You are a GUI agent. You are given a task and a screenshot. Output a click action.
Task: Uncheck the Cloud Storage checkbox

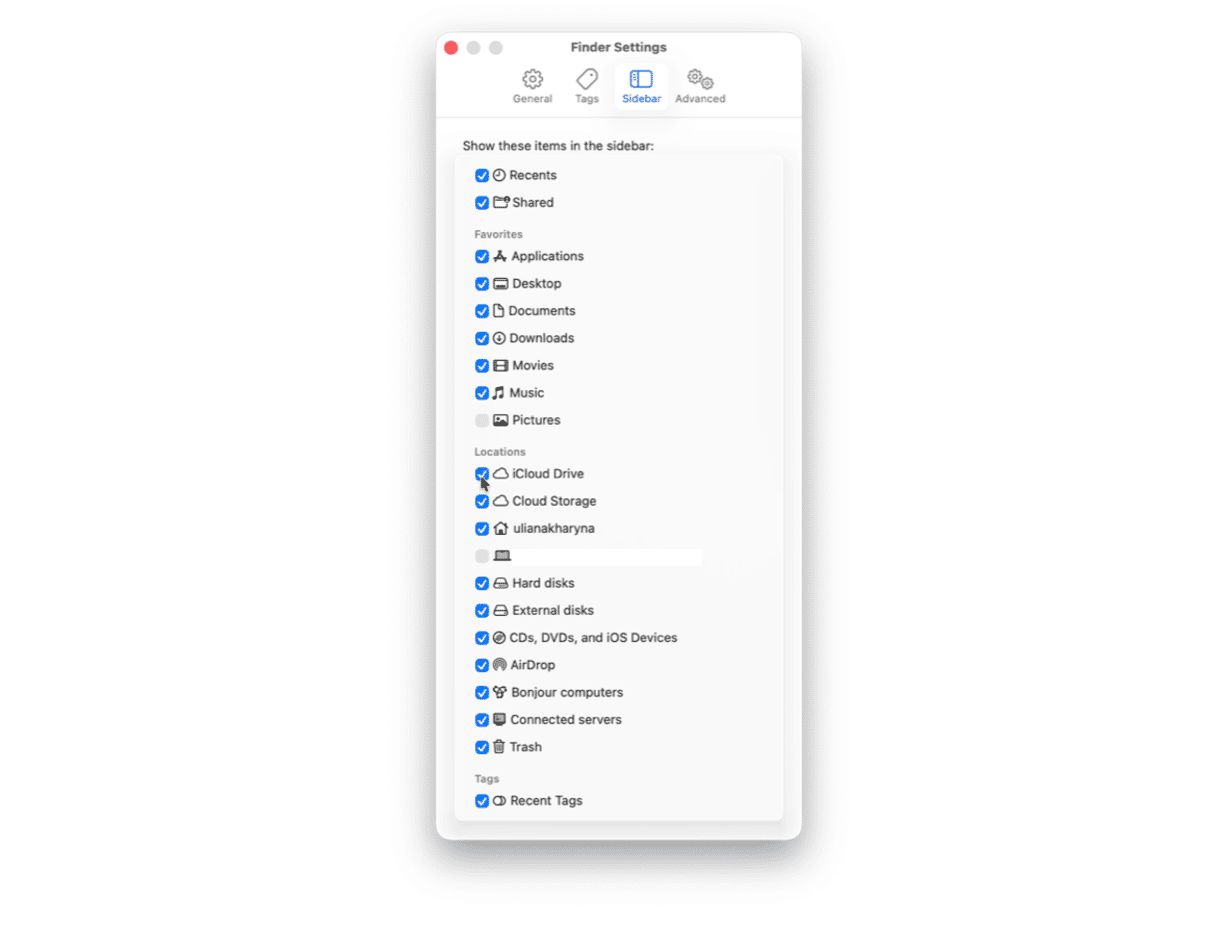(482, 501)
